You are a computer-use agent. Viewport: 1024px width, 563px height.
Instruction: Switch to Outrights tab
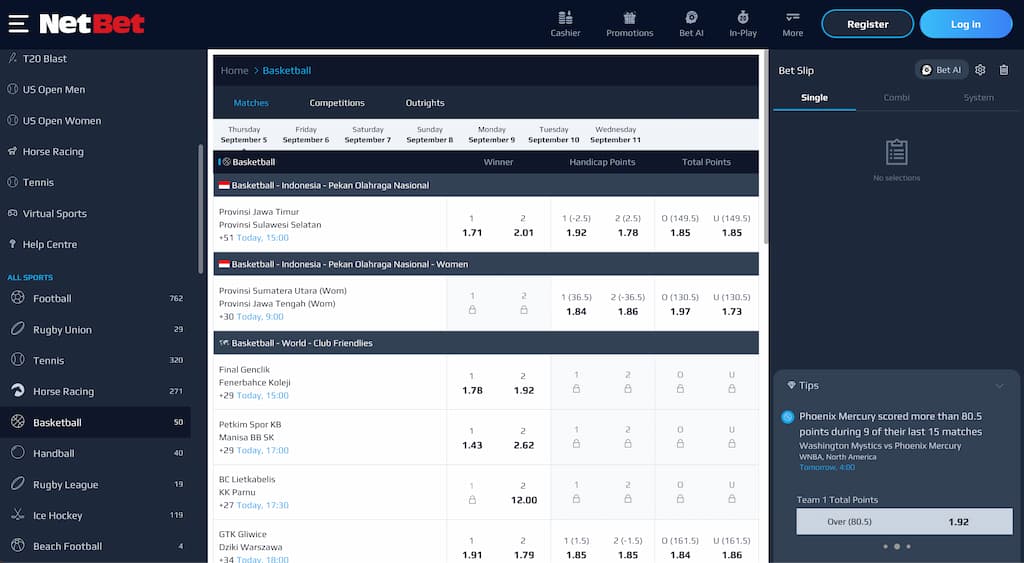(424, 103)
